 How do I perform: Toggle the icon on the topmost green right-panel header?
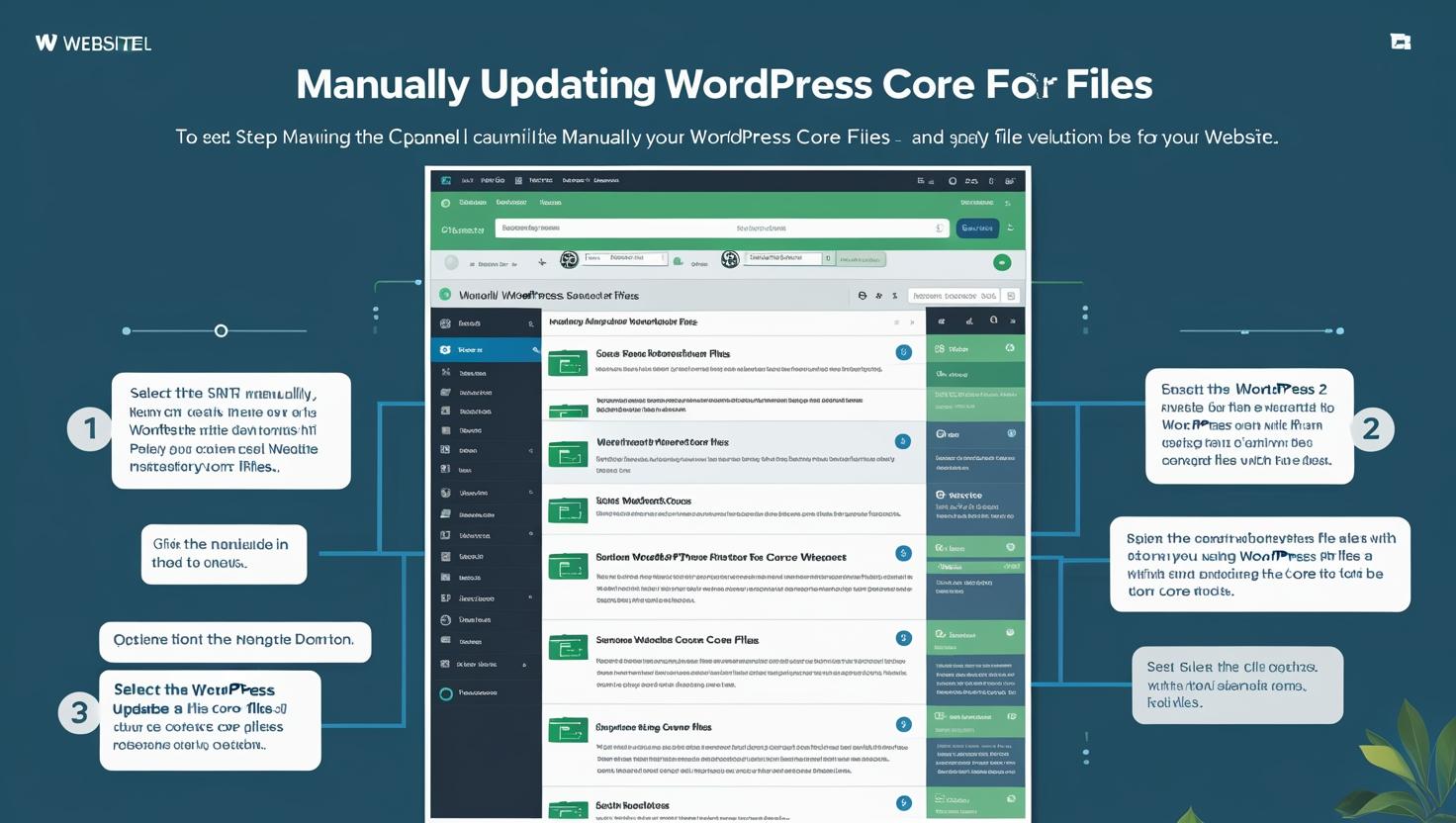[x=1010, y=348]
